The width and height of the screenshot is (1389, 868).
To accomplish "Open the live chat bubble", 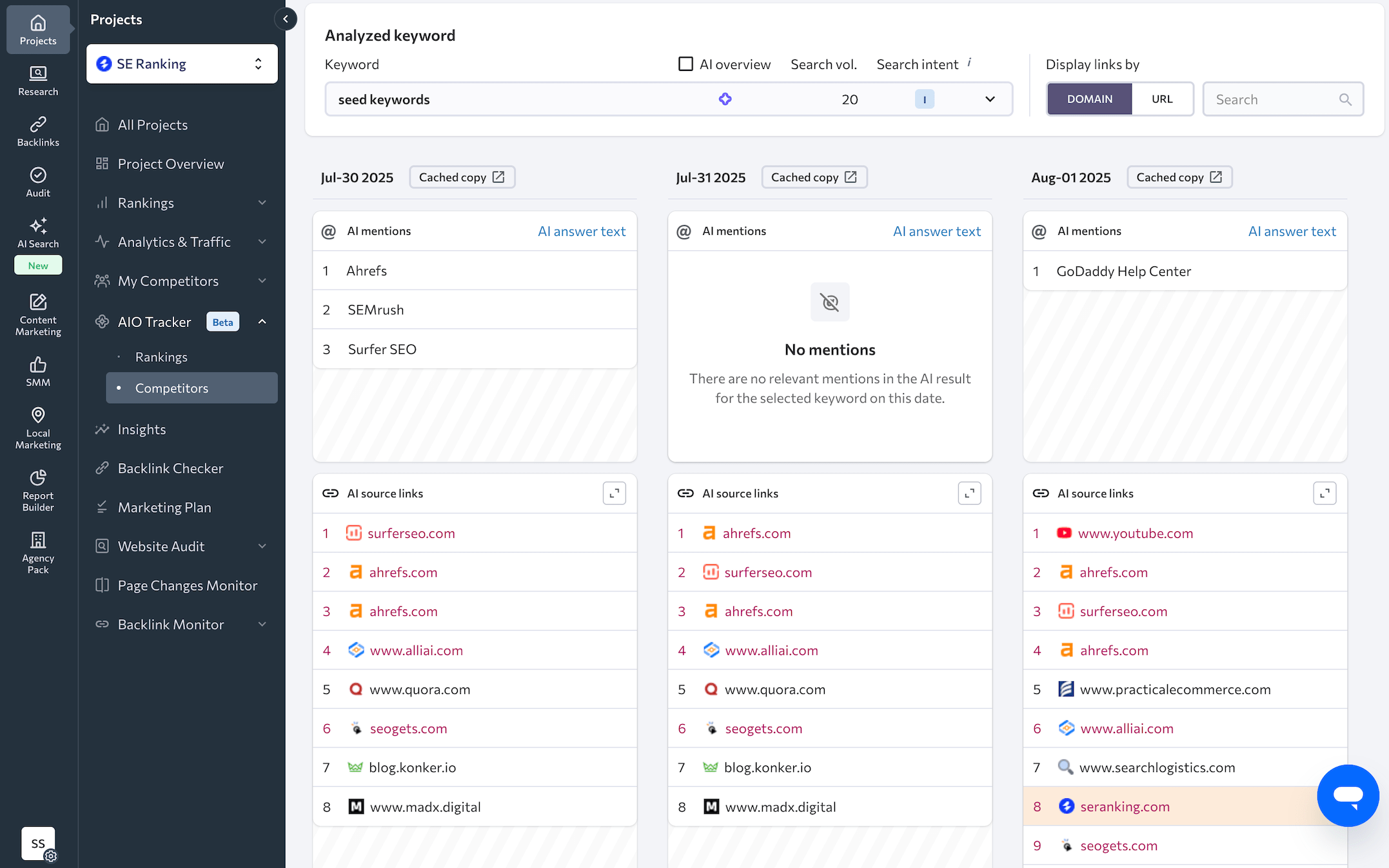I will coord(1348,795).
